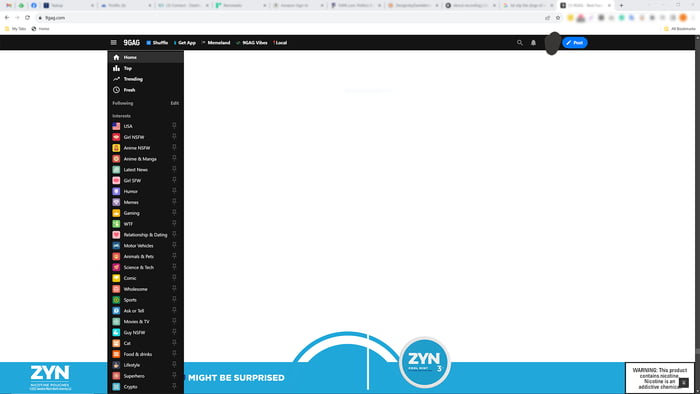Viewport: 700px width, 394px height.
Task: Open Memeland from the top navigation
Action: [x=216, y=43]
